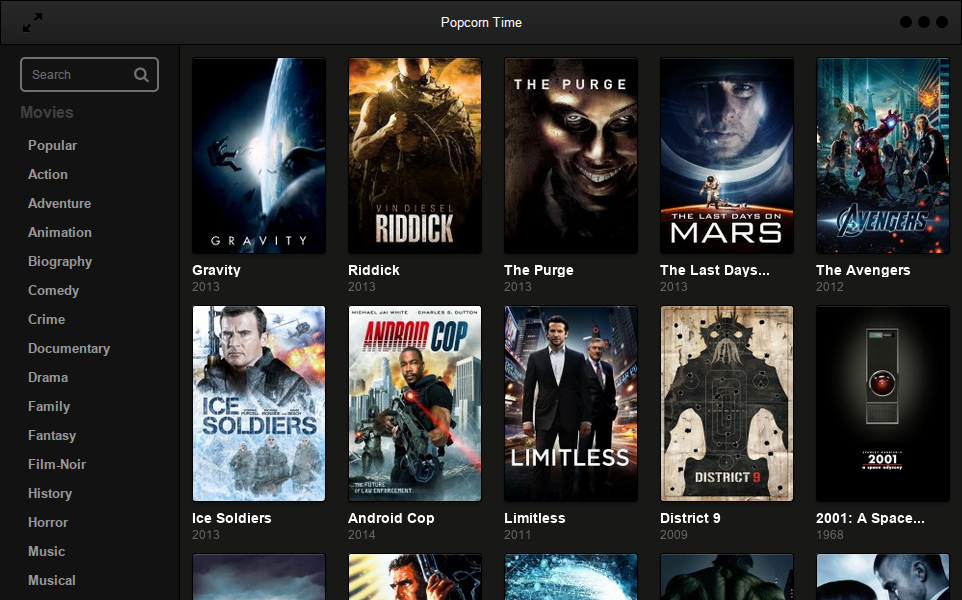Switch to the Action genre
The height and width of the screenshot is (600, 962).
click(x=47, y=174)
